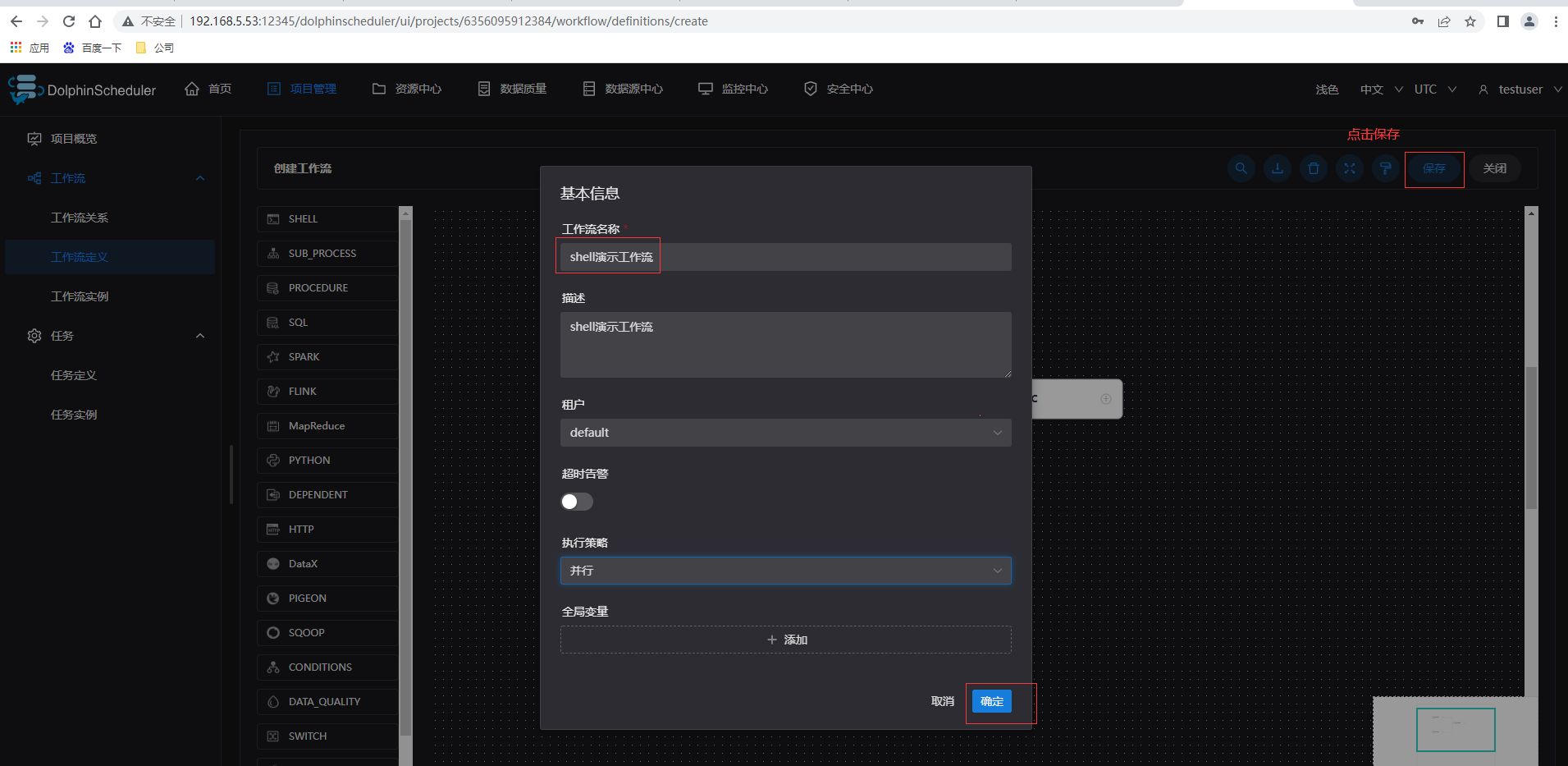1568x766 pixels.
Task: Select the SWITCH task icon
Action: pyautogui.click(x=273, y=736)
